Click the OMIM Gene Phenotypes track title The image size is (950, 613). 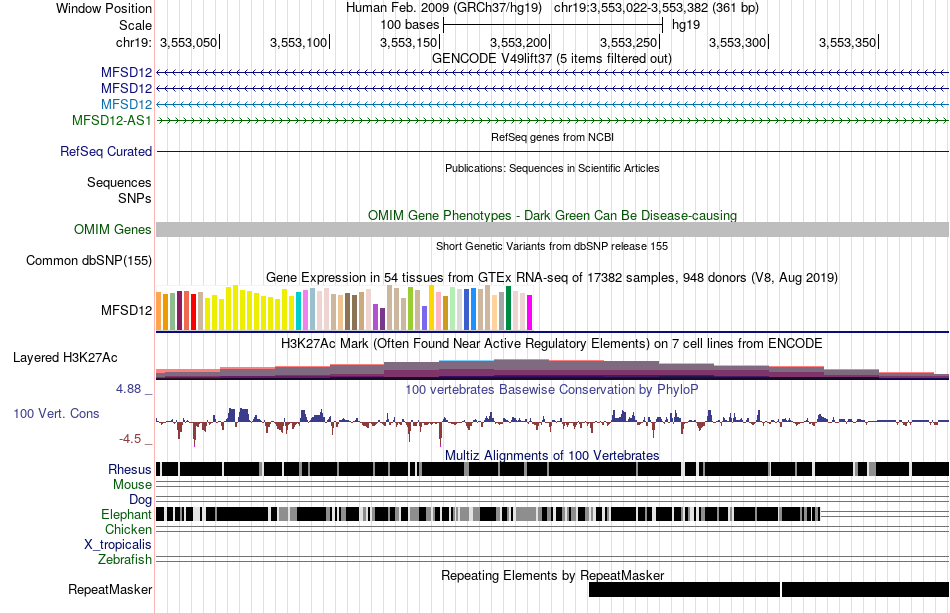coord(552,216)
